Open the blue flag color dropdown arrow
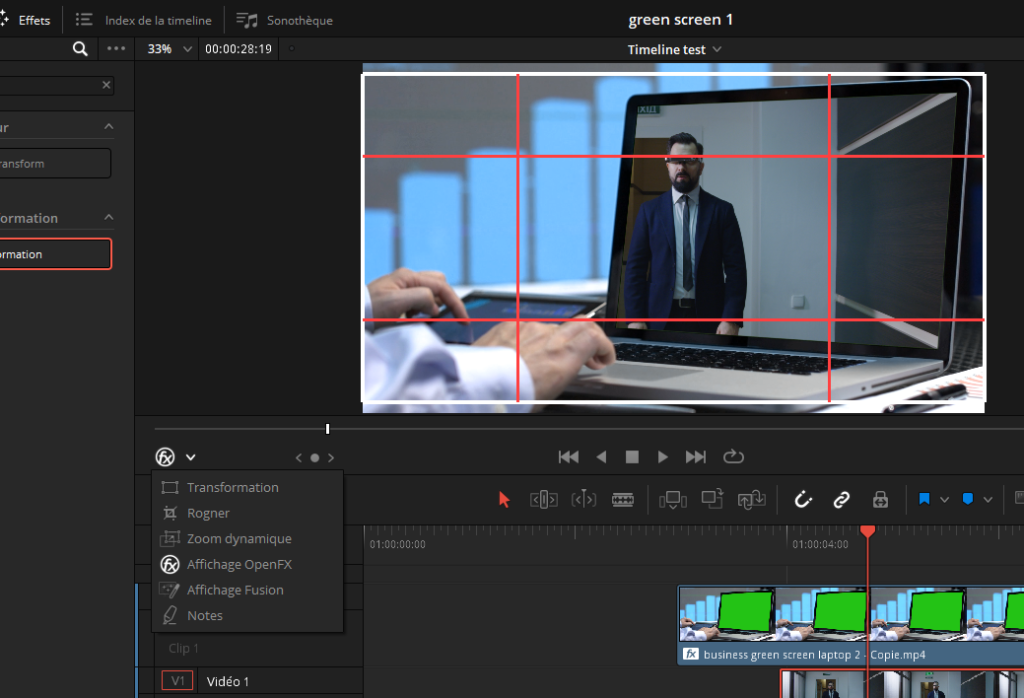1024x698 pixels. tap(944, 499)
